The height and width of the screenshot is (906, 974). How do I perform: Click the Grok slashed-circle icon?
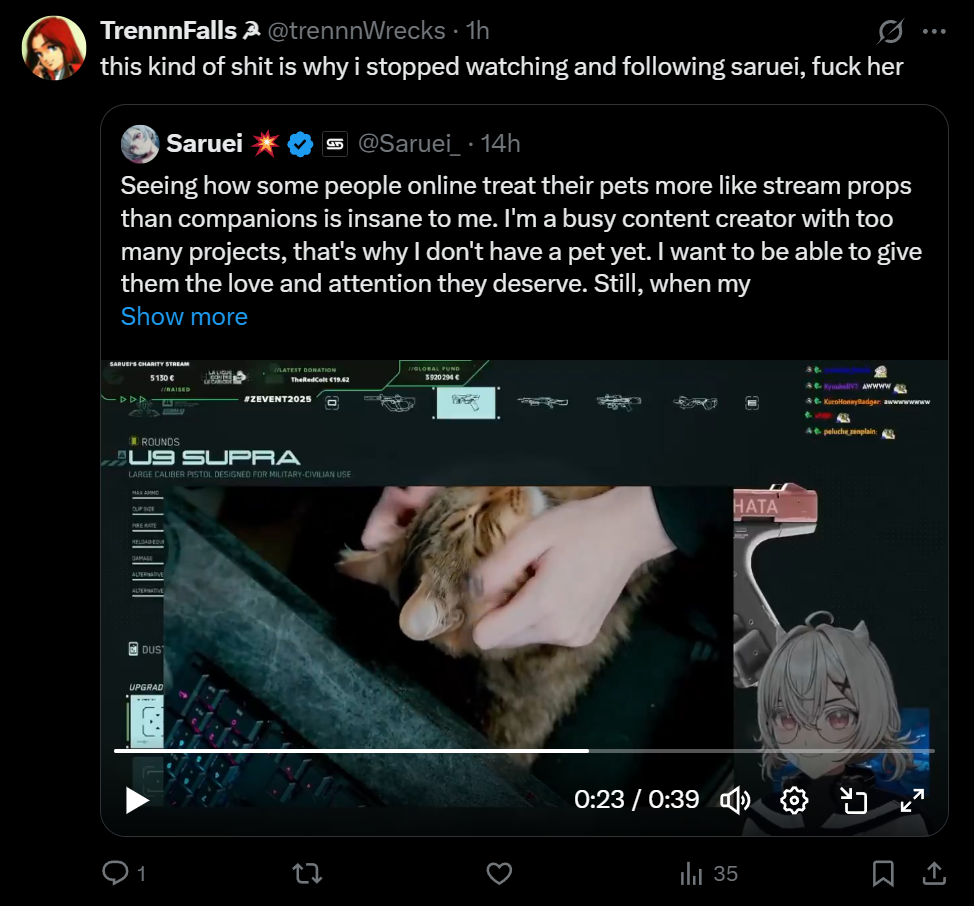(x=890, y=31)
